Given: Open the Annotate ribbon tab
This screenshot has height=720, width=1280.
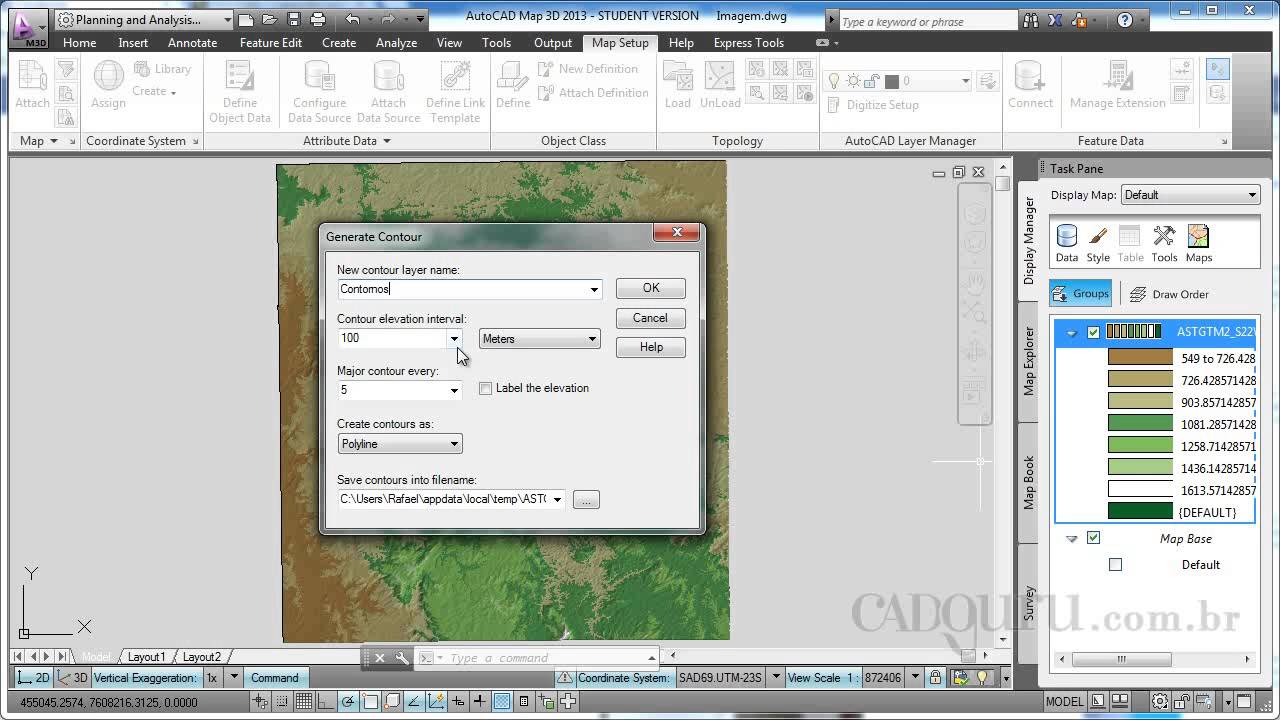Looking at the screenshot, I should click(x=192, y=43).
